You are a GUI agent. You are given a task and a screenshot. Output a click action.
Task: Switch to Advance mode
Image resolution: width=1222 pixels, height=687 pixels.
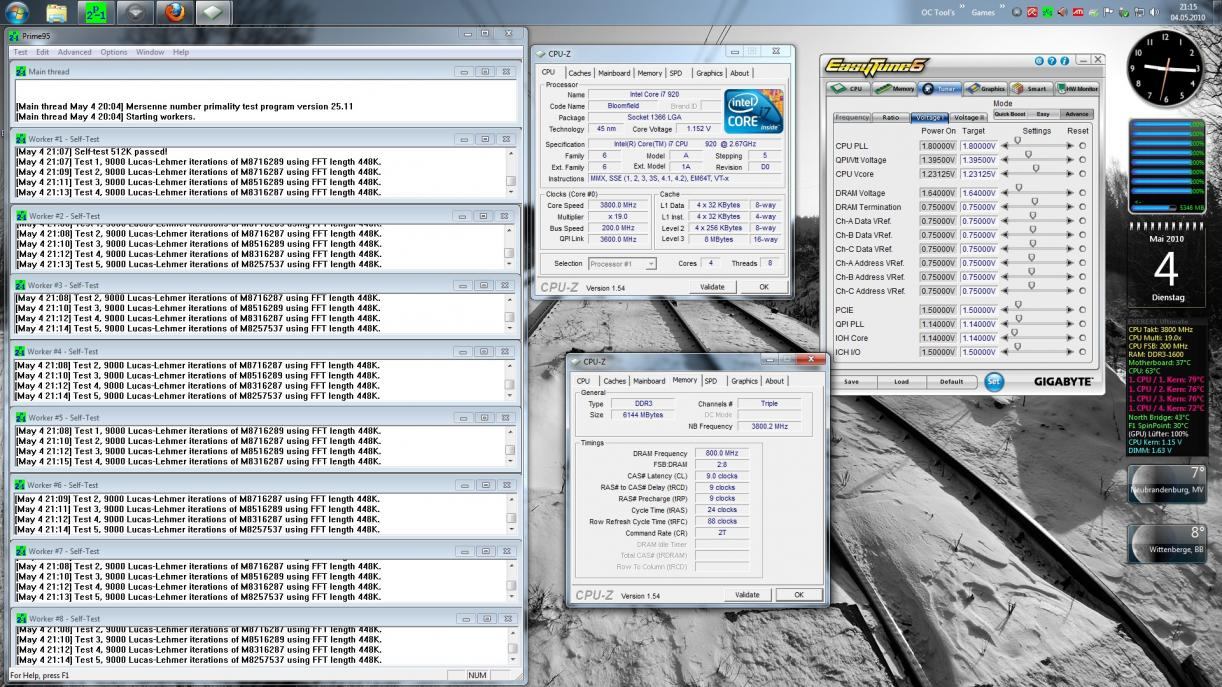click(x=1076, y=114)
